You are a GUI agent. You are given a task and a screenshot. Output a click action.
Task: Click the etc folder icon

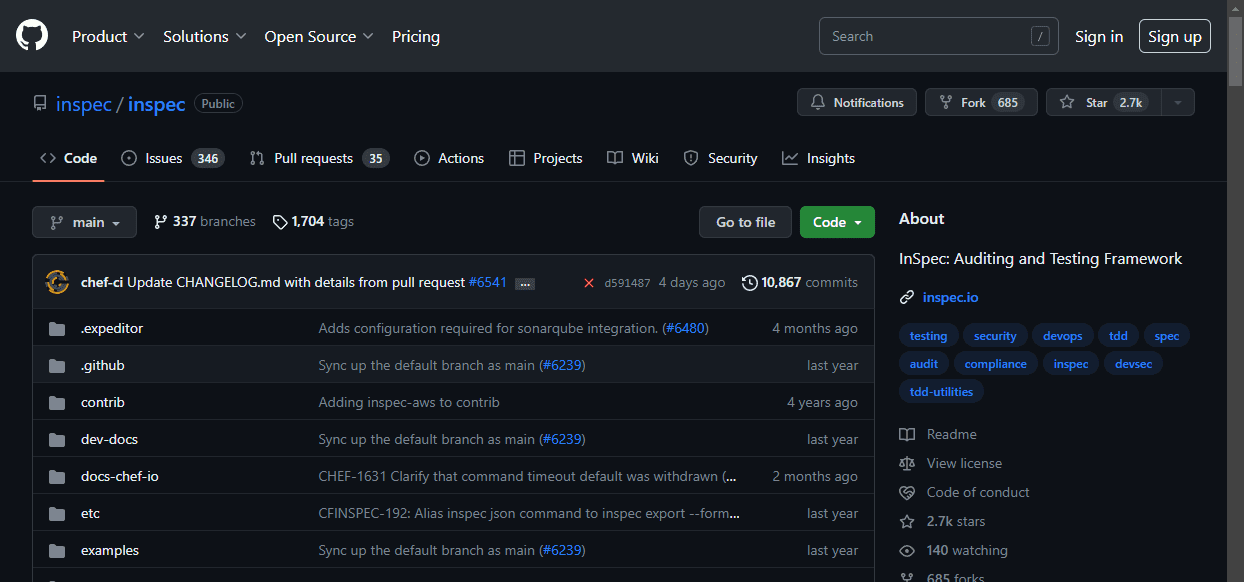click(x=57, y=513)
